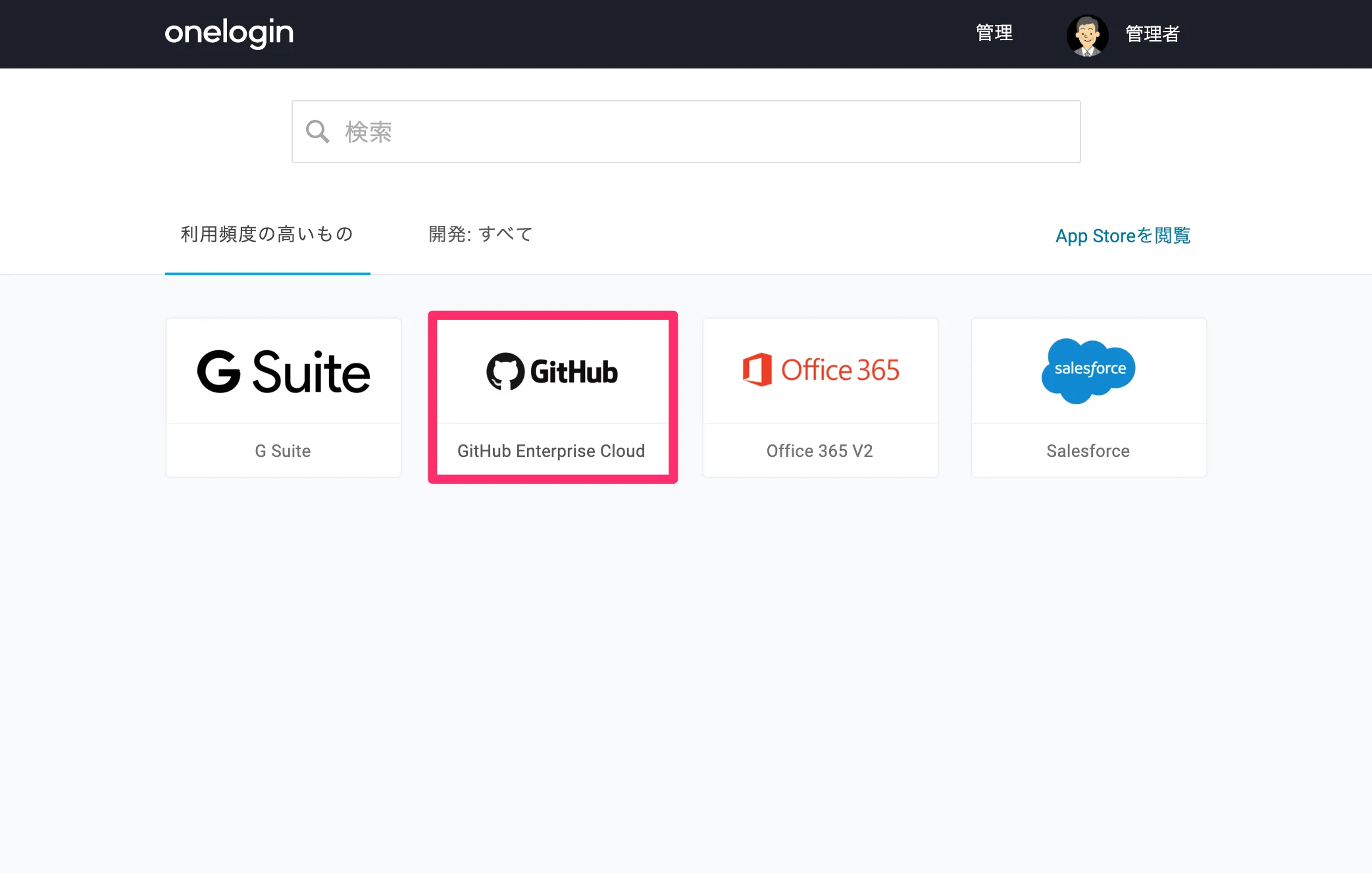The width and height of the screenshot is (1372, 873).
Task: Select the 利用頻度の高いもの tab
Action: tap(267, 234)
